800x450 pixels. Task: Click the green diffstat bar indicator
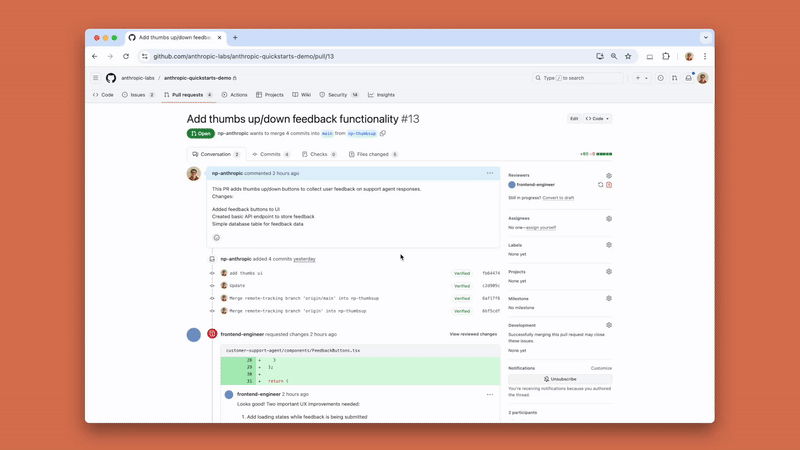point(604,154)
